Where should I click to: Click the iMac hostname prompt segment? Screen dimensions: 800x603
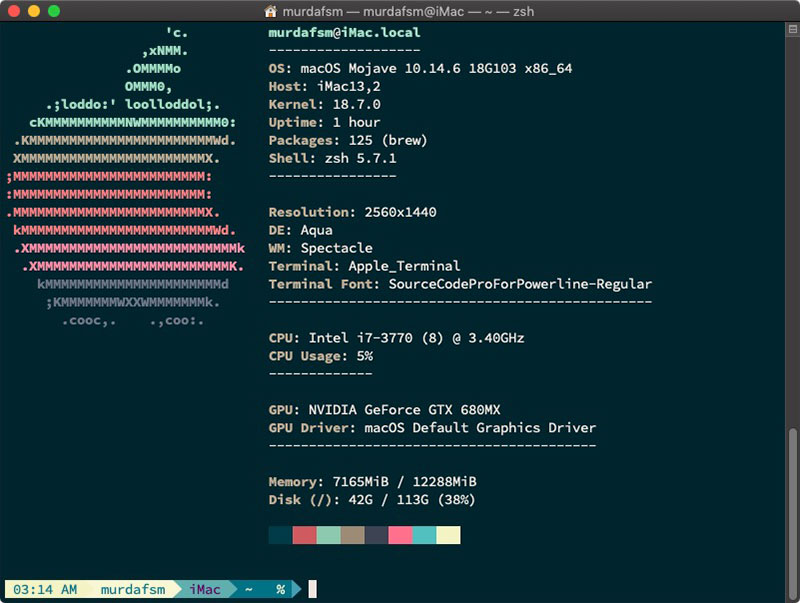[205, 589]
